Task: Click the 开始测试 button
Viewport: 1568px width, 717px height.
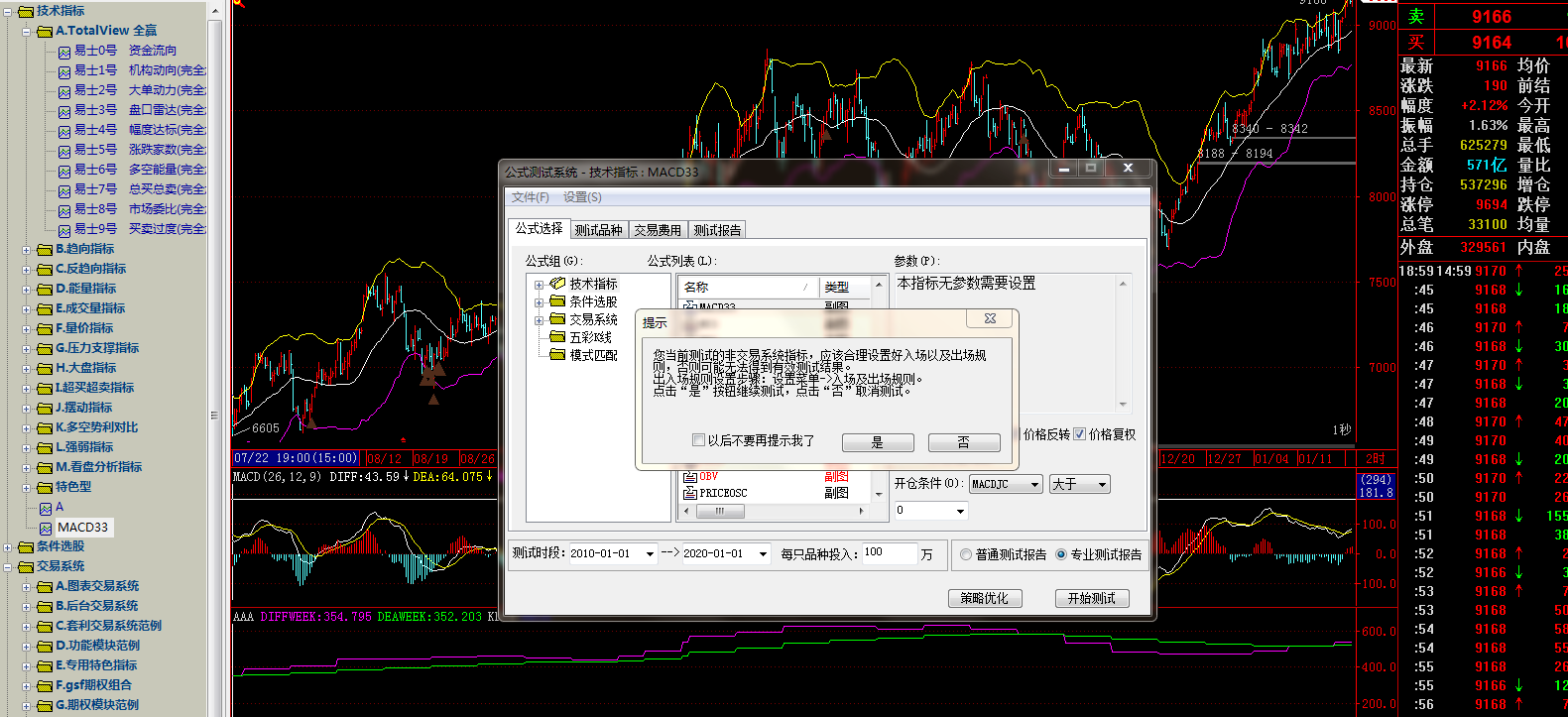Action: point(1092,598)
